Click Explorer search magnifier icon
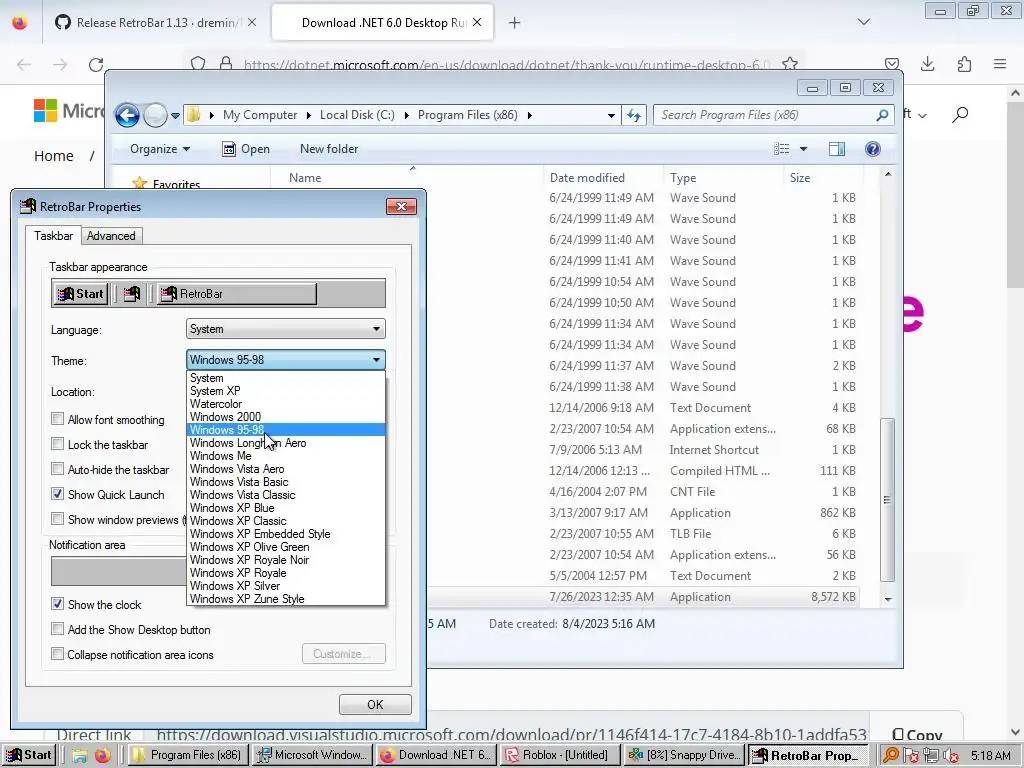Viewport: 1024px width, 768px height. (882, 115)
